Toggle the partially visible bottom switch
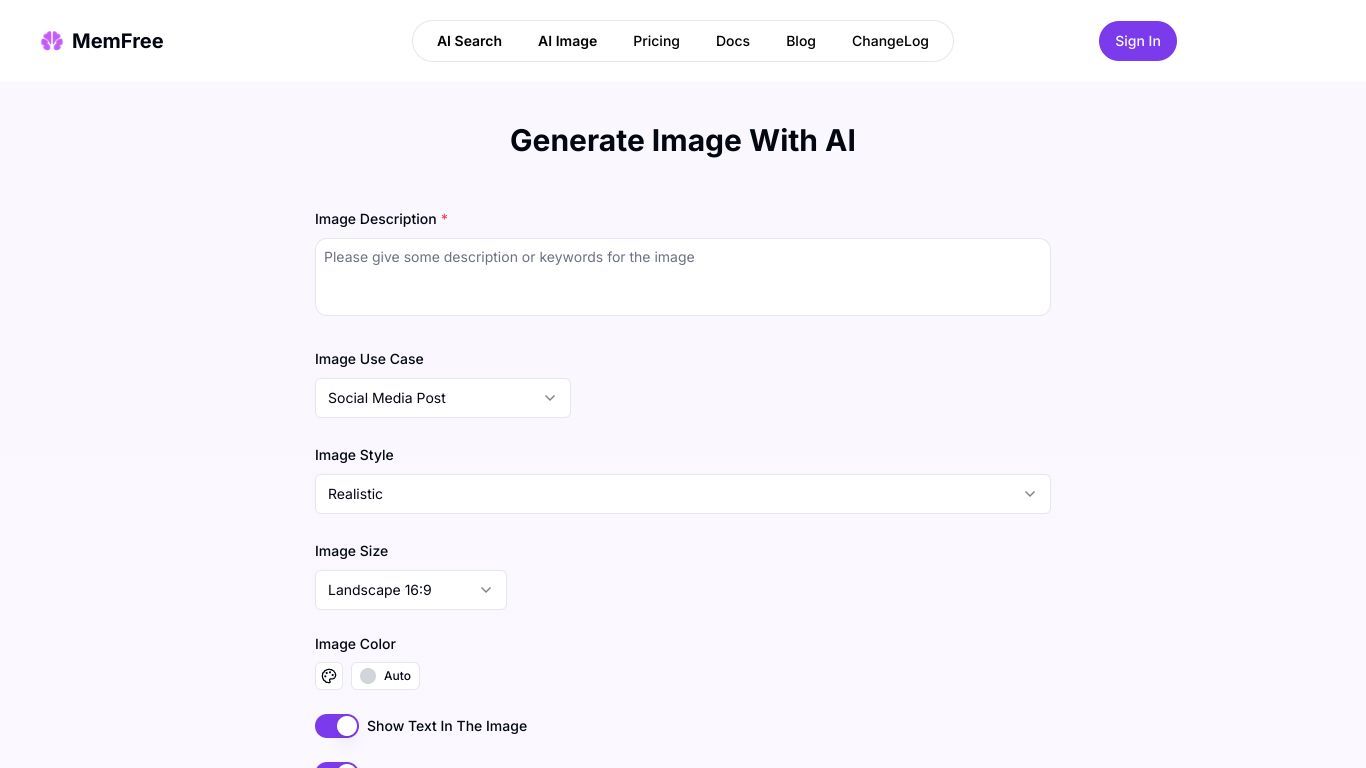Screen dimensions: 1366x768 coord(337,765)
